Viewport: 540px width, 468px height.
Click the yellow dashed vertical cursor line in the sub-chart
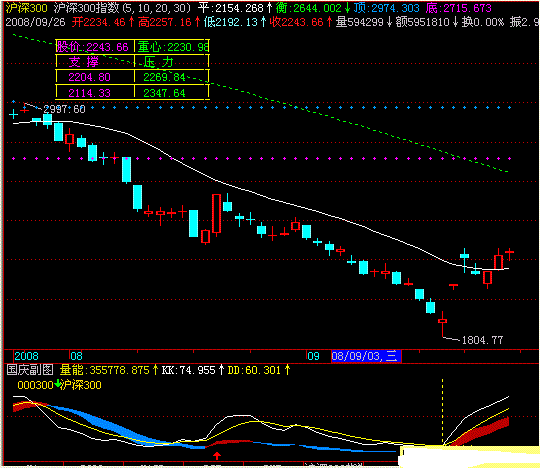tap(443, 412)
